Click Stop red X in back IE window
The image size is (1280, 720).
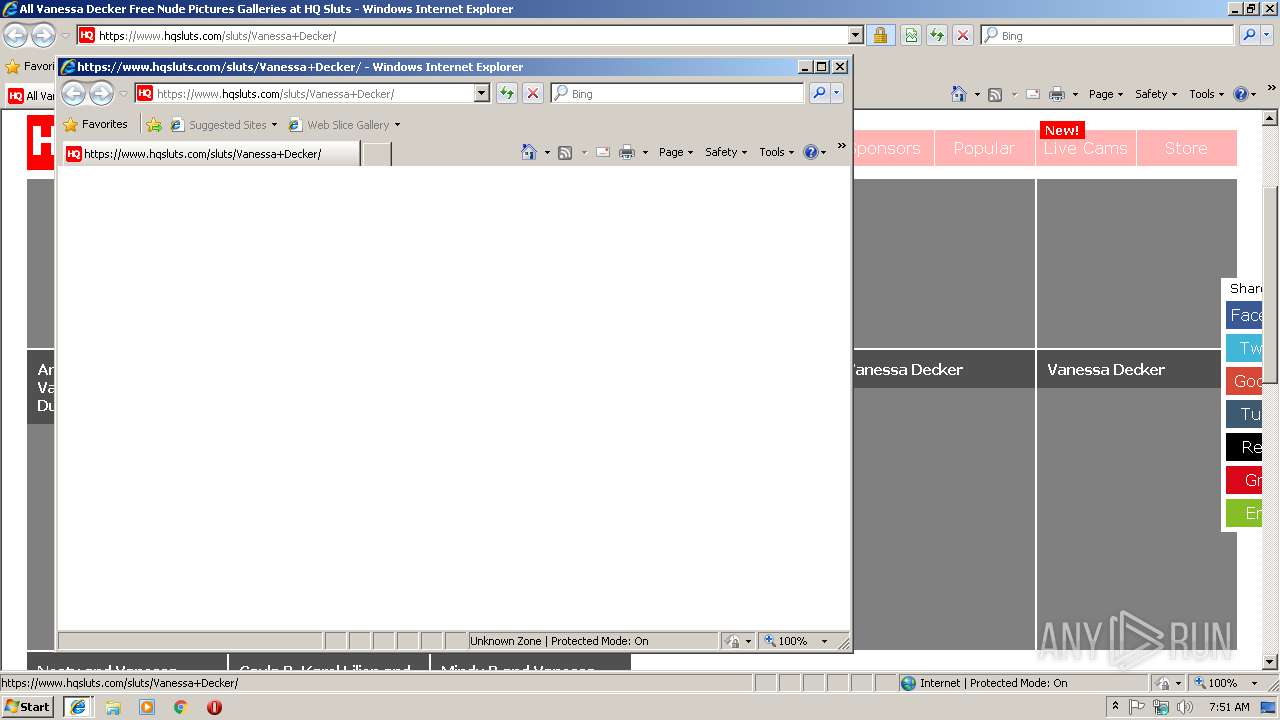[x=963, y=35]
